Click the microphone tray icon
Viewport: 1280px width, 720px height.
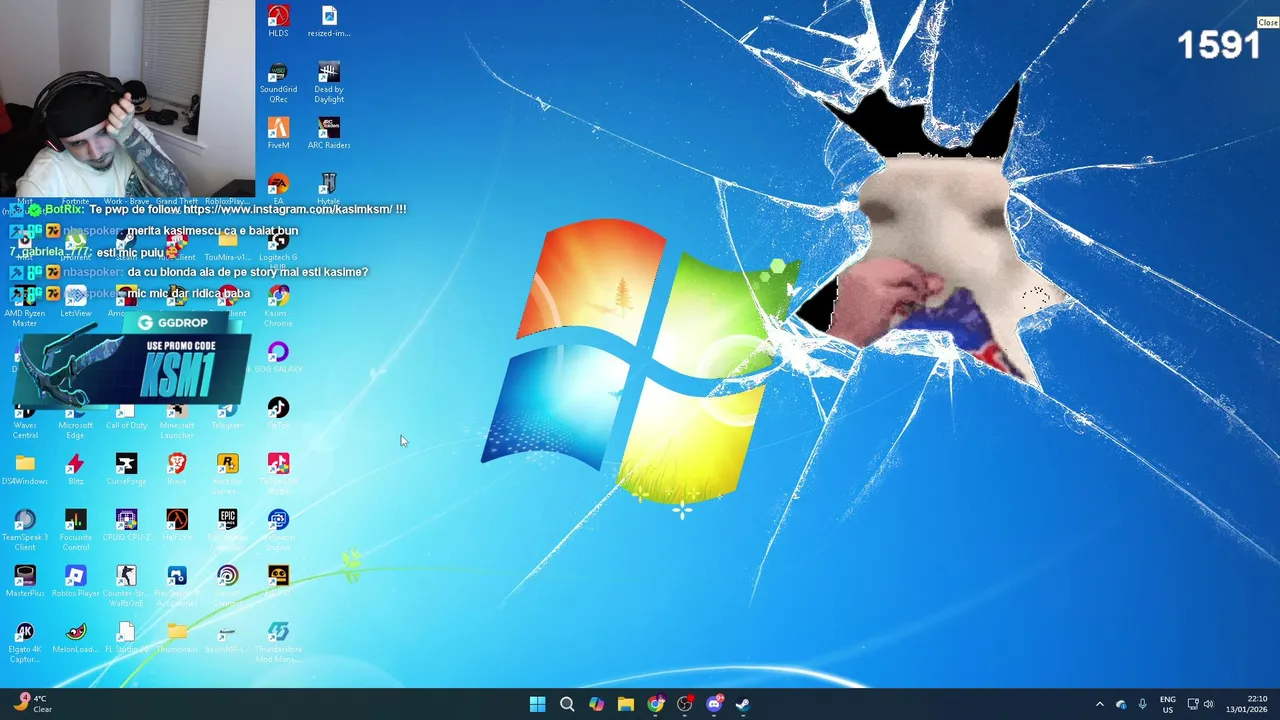[1143, 704]
